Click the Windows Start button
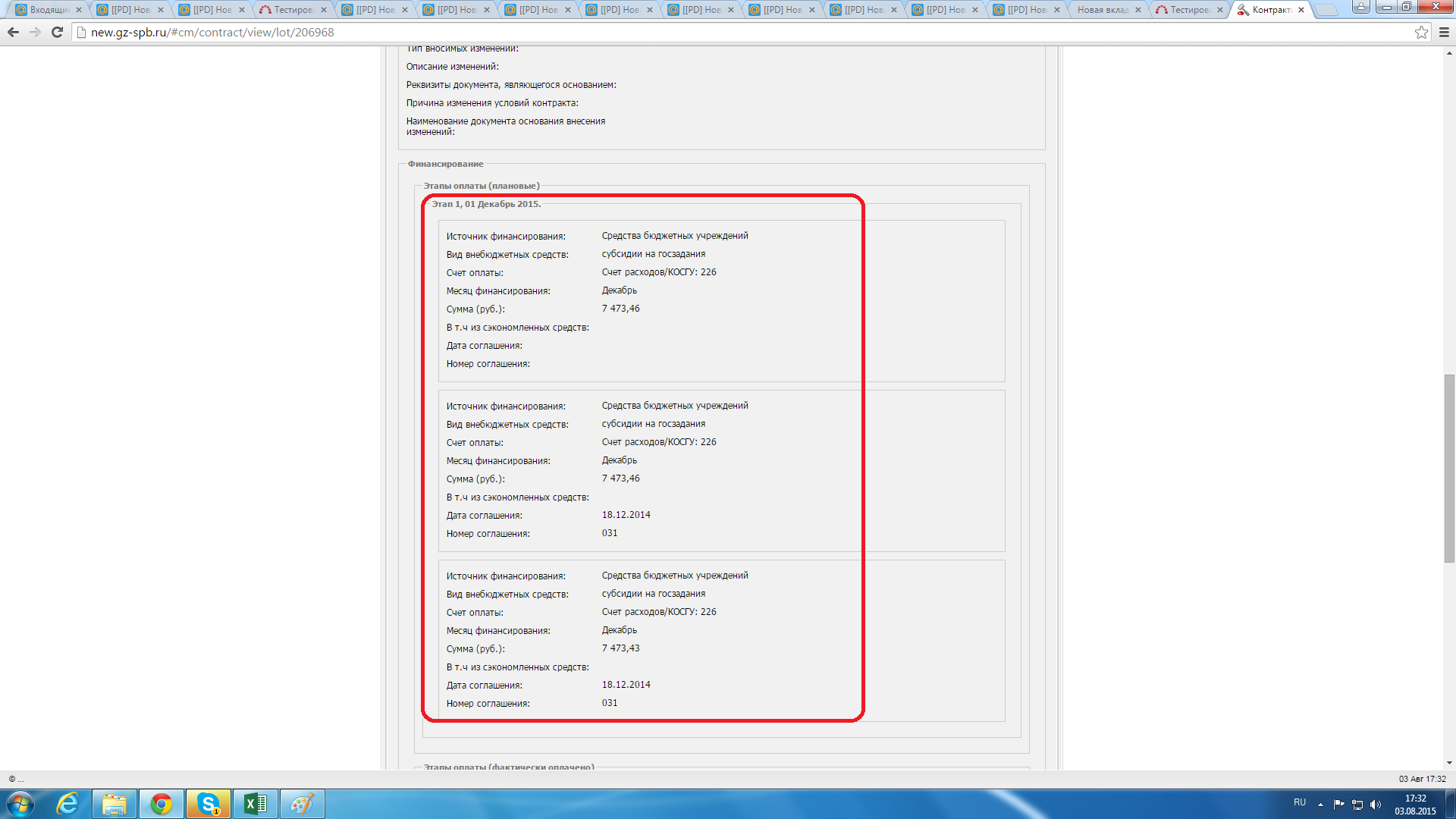 pos(20,804)
